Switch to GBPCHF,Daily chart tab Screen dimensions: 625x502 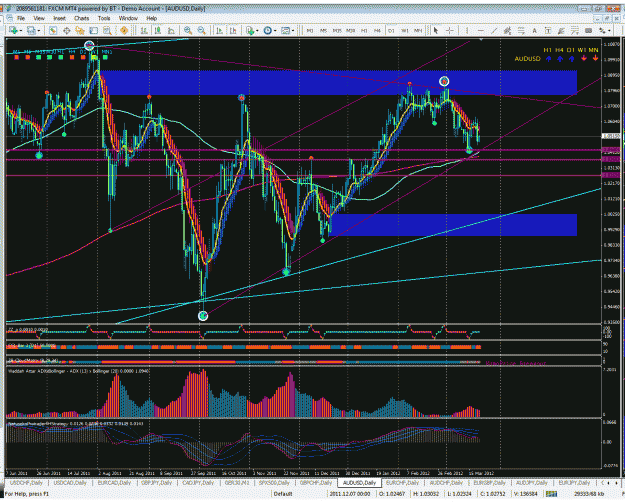(316, 483)
